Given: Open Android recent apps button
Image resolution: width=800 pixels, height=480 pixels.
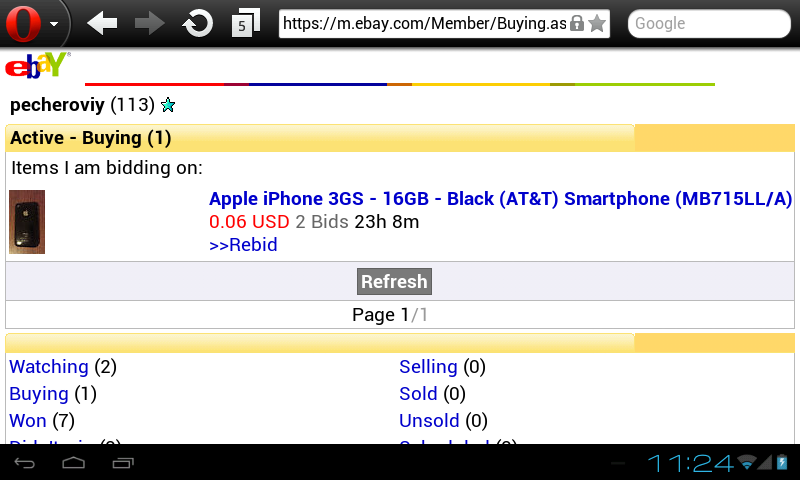Looking at the screenshot, I should click(122, 463).
